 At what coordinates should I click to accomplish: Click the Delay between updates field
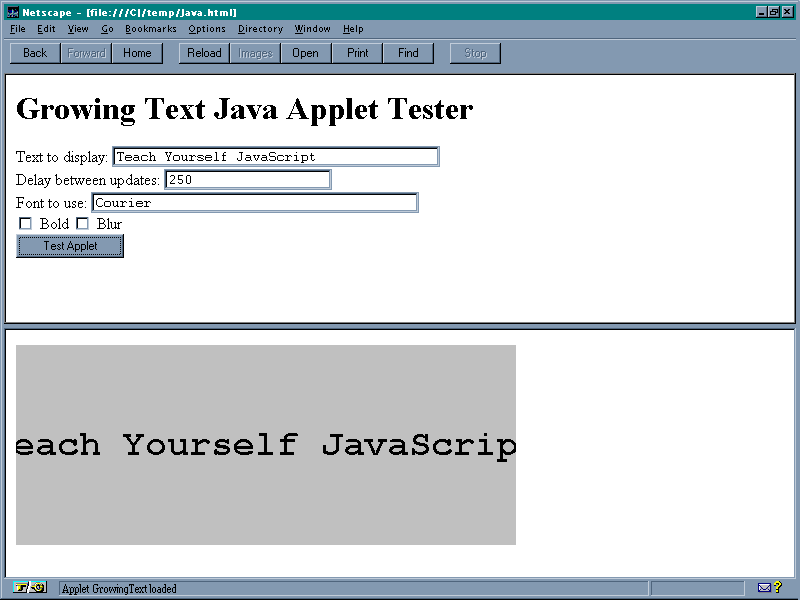pyautogui.click(x=247, y=180)
